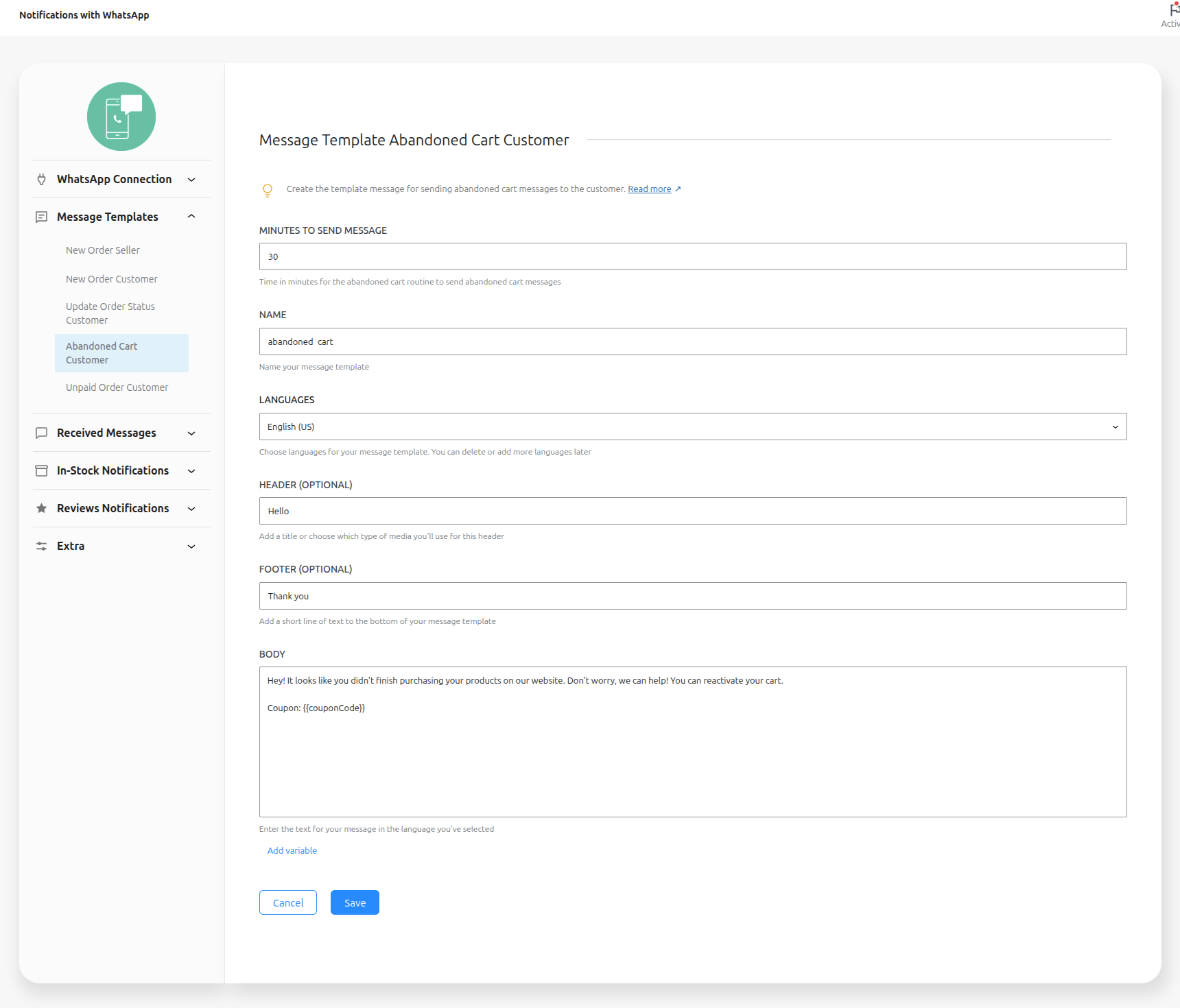Image resolution: width=1180 pixels, height=1008 pixels.
Task: Click the lightbulb tip icon
Action: pos(268,190)
